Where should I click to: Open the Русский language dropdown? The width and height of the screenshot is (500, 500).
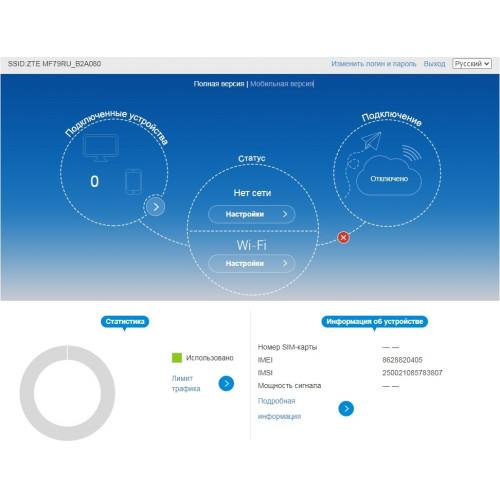(x=472, y=63)
